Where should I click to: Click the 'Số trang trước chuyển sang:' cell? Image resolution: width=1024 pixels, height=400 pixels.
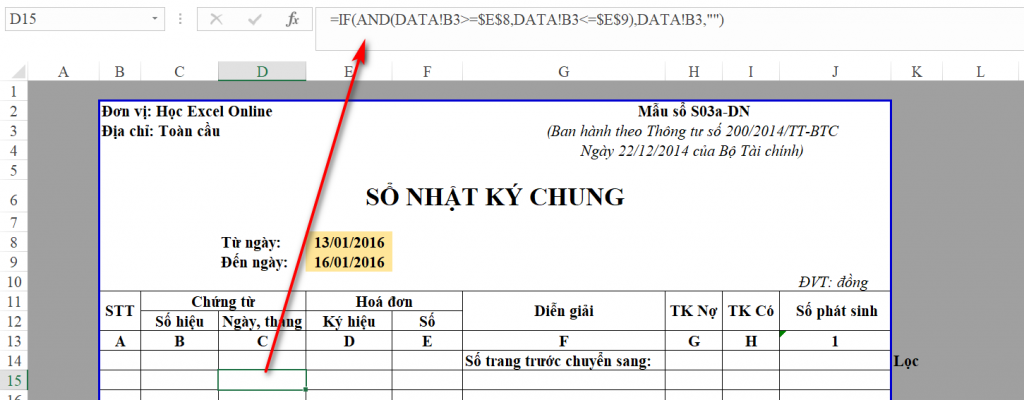[564, 360]
